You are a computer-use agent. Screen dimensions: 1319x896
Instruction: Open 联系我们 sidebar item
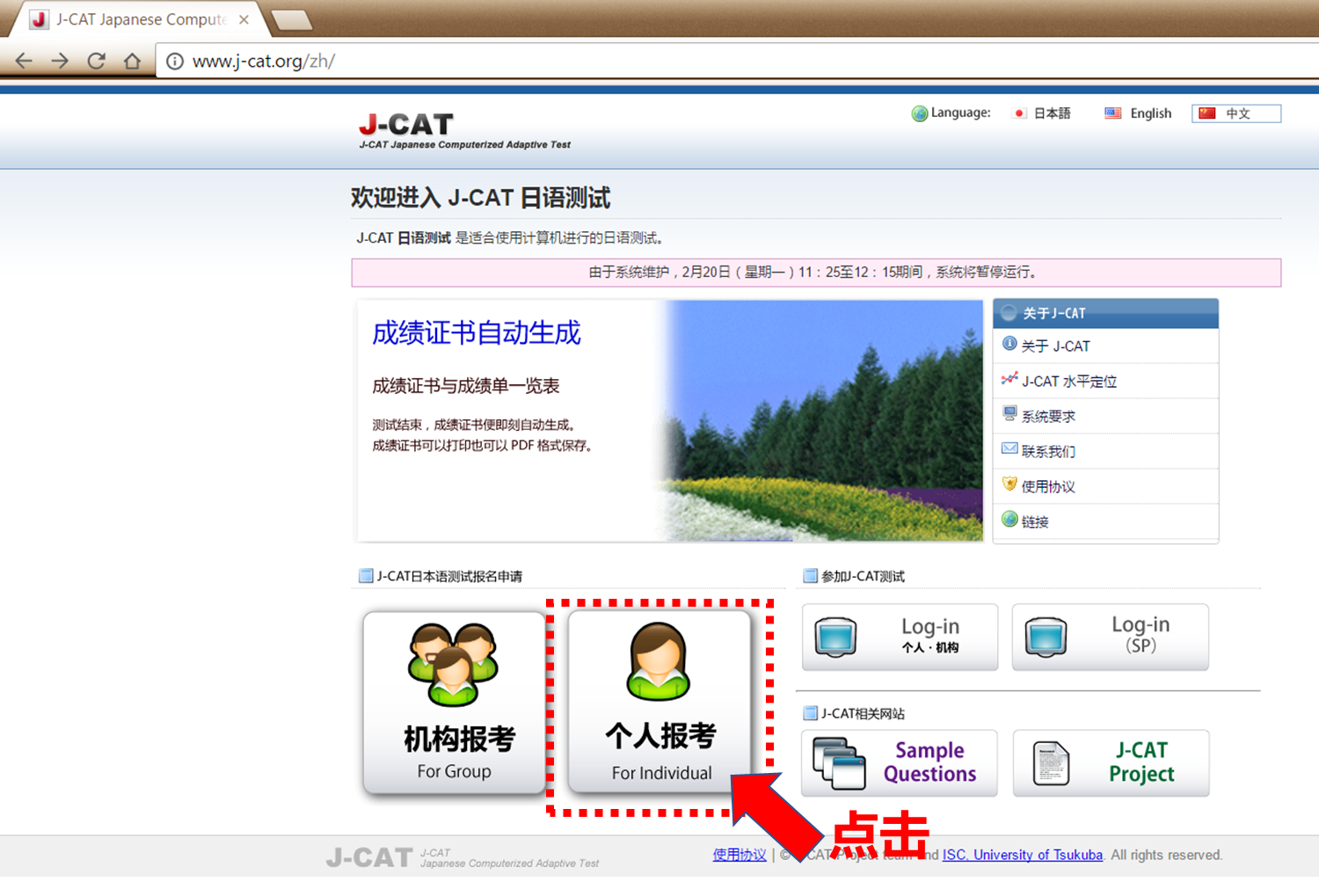click(x=1105, y=451)
